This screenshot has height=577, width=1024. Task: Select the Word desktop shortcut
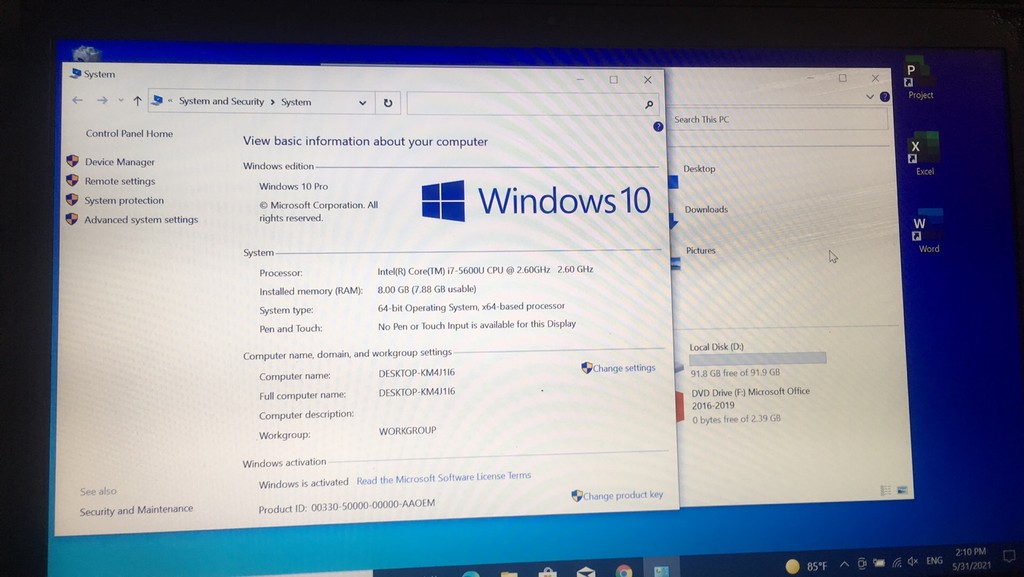tap(928, 230)
